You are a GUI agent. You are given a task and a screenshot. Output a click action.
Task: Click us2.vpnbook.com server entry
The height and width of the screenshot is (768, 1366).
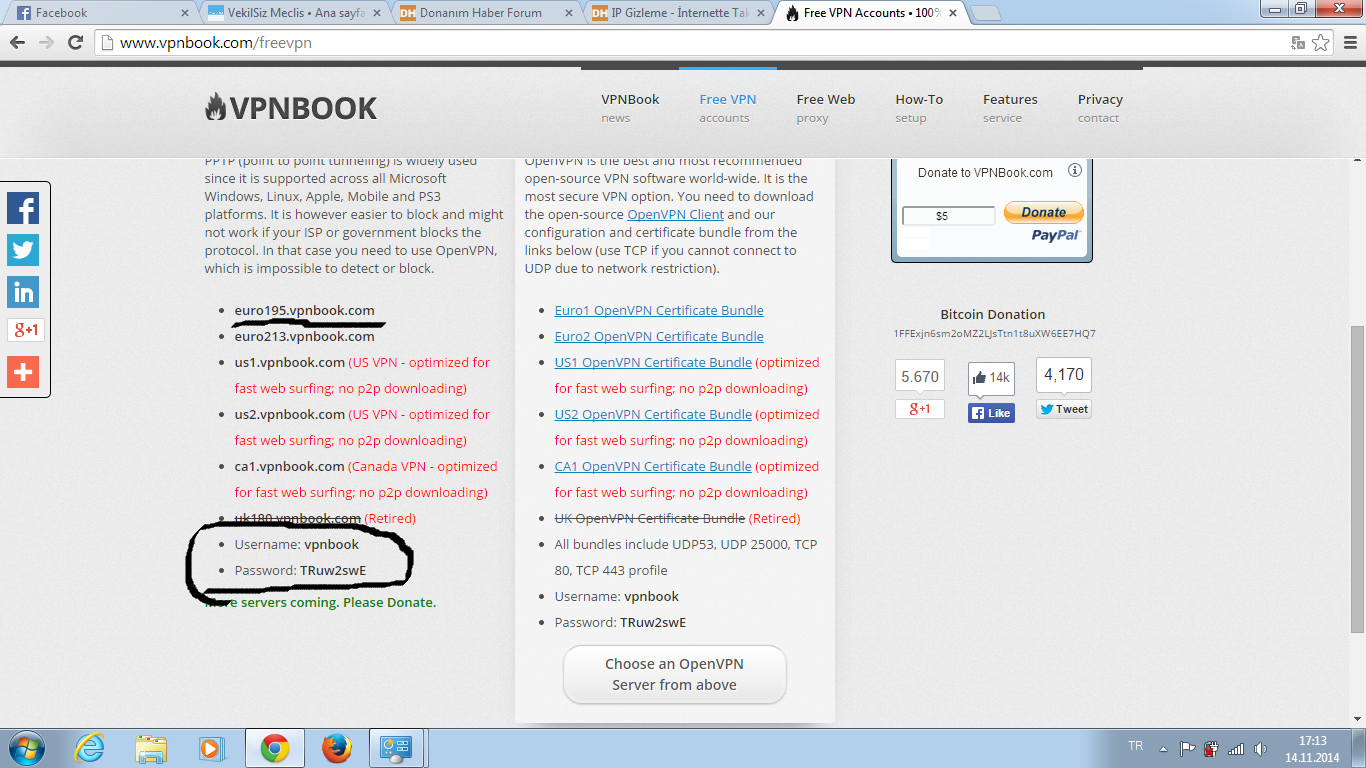click(x=290, y=414)
